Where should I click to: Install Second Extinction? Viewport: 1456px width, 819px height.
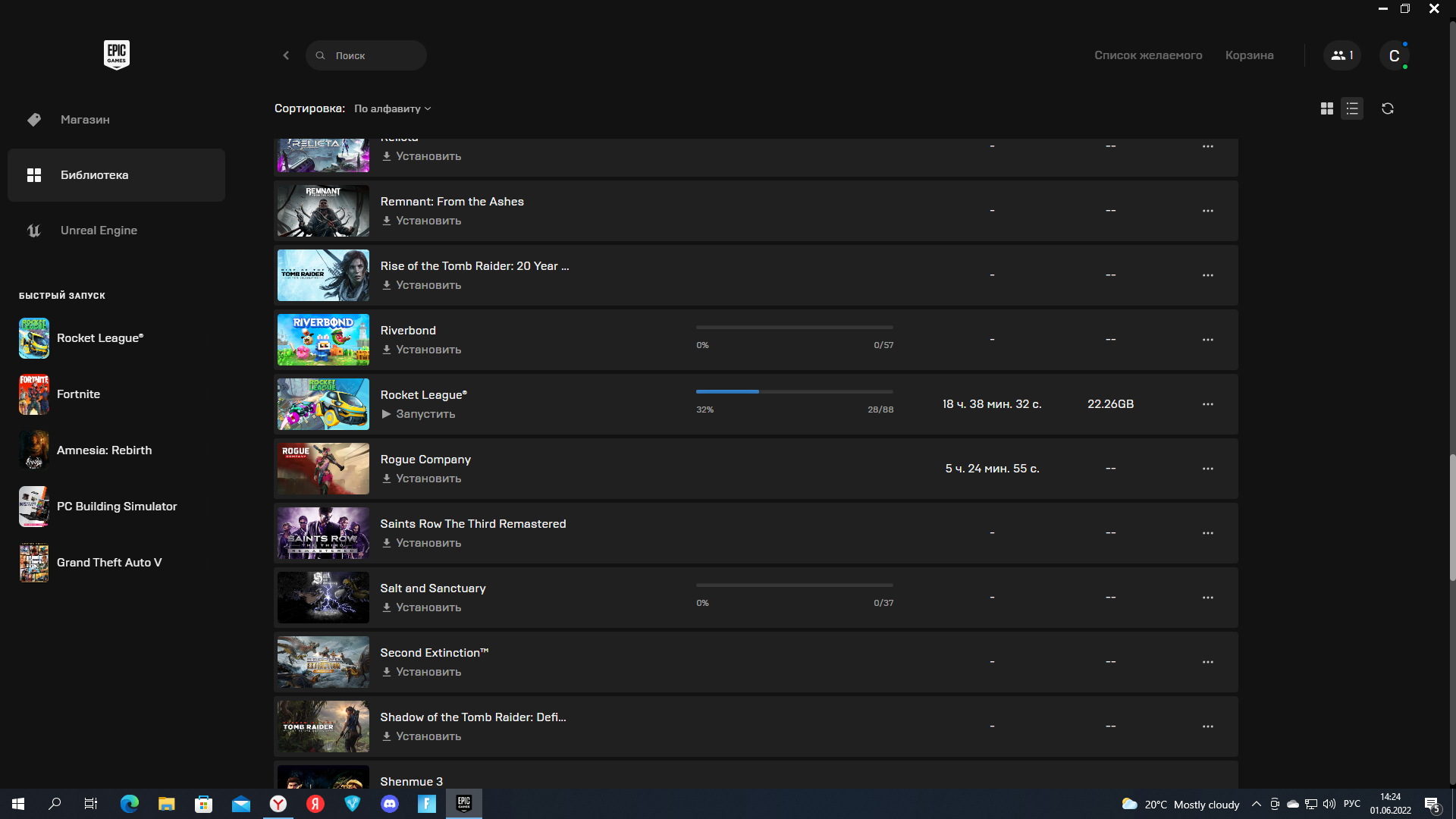click(422, 672)
